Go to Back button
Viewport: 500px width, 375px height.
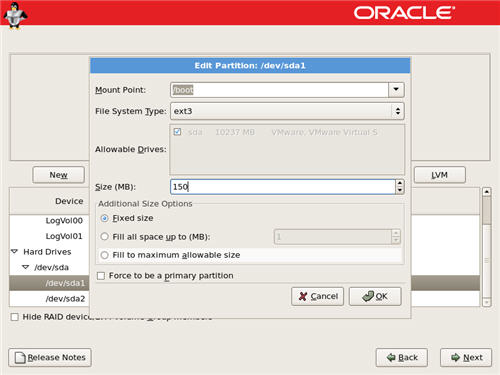click(402, 358)
